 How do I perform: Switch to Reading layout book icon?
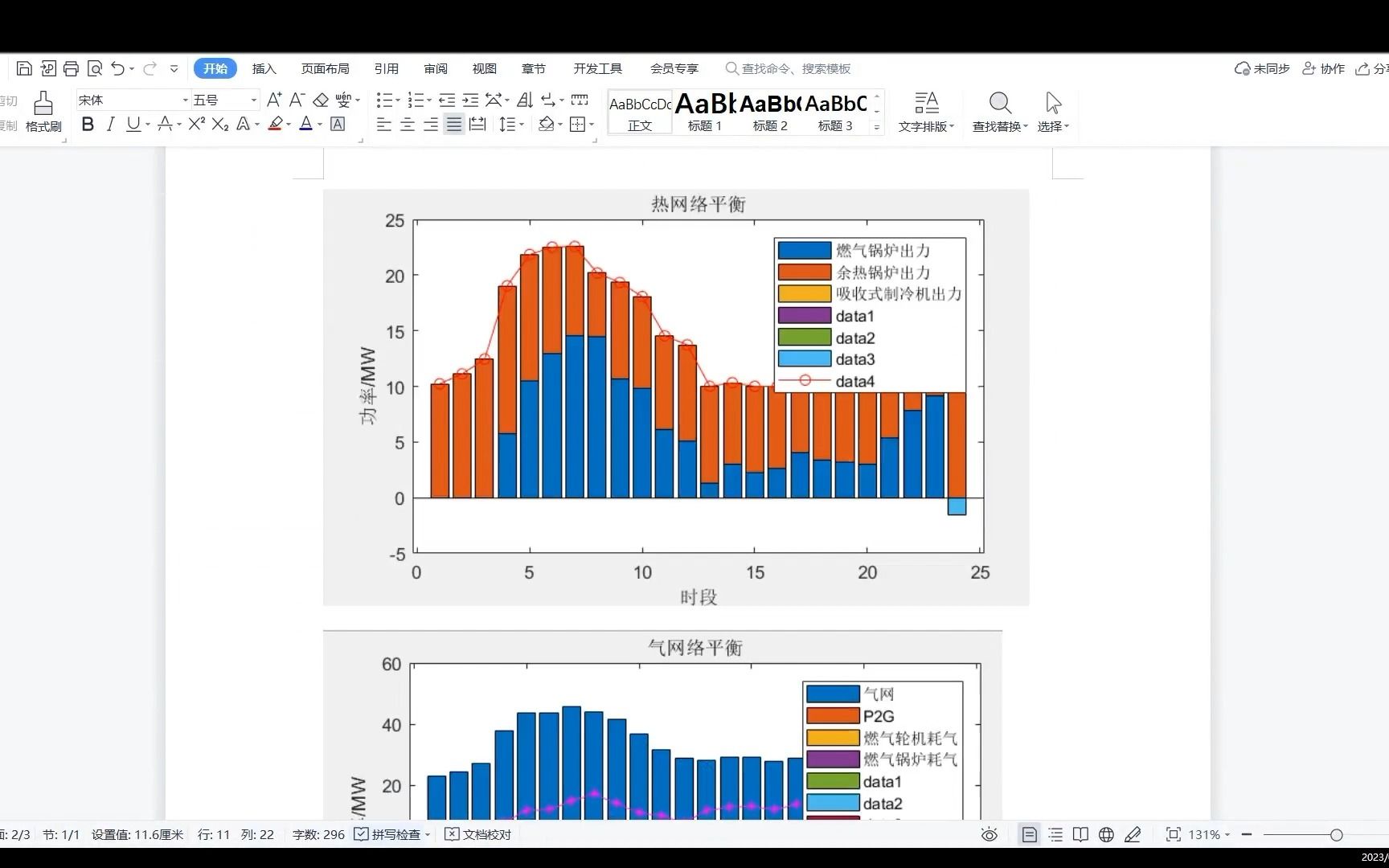click(1081, 834)
